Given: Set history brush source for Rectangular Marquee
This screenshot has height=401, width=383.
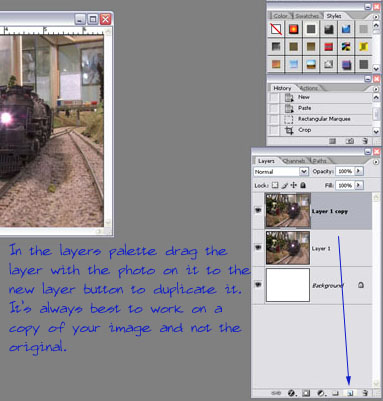Looking at the screenshot, I should (274, 119).
